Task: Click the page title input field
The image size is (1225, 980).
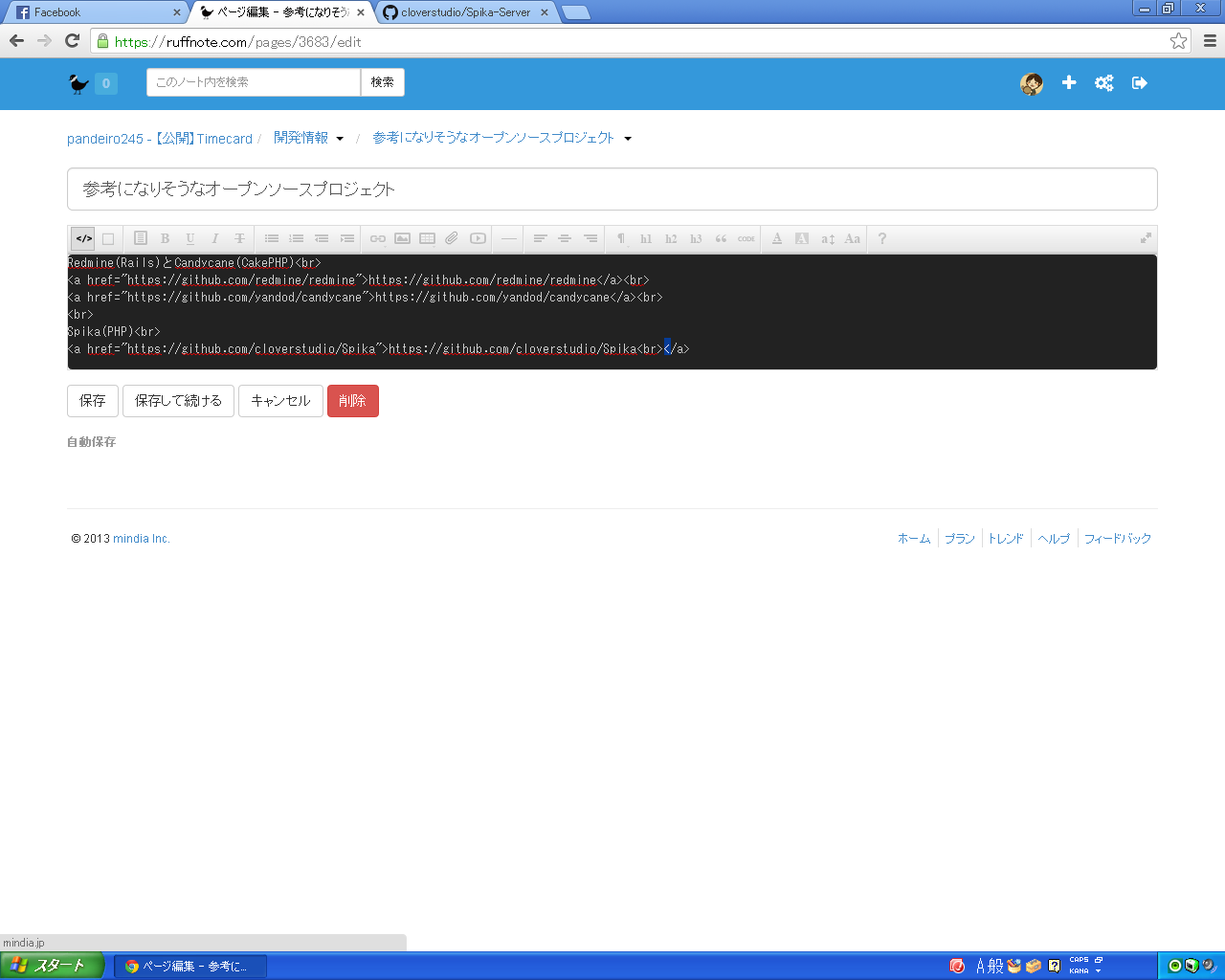Action: (x=612, y=189)
